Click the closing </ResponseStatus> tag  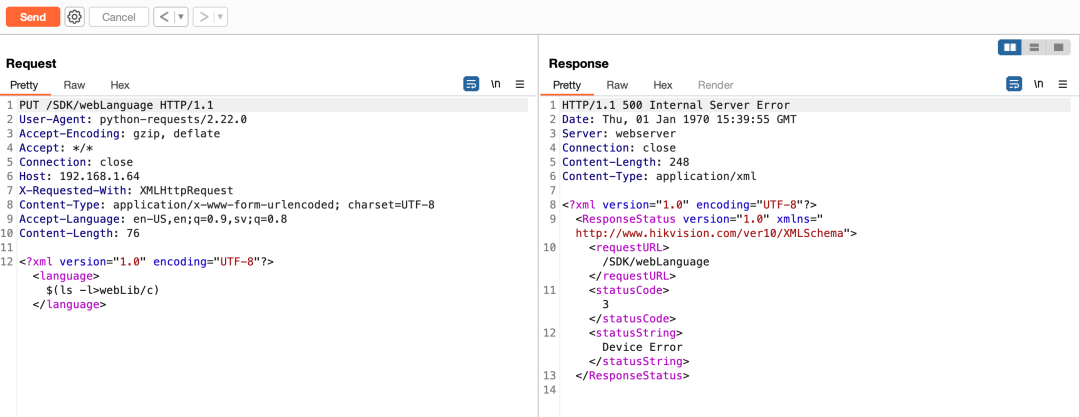[632, 376]
